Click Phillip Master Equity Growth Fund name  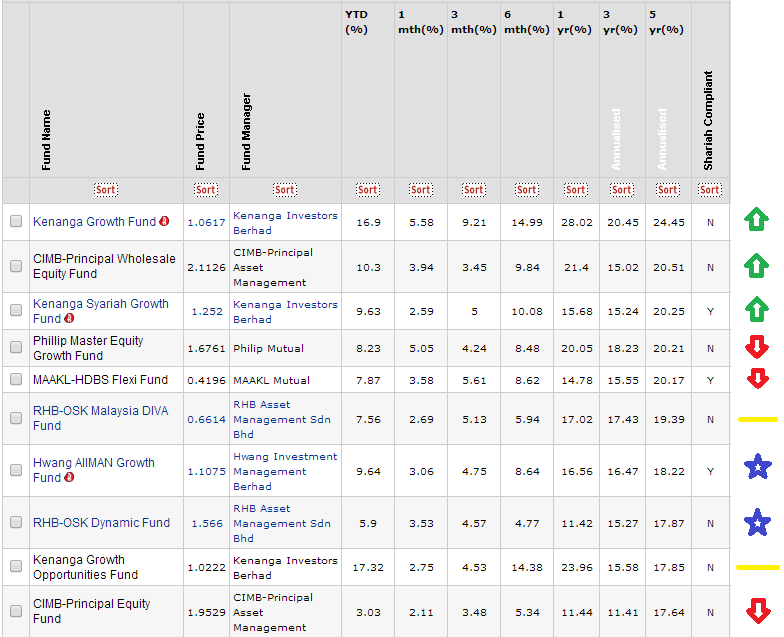(88, 348)
